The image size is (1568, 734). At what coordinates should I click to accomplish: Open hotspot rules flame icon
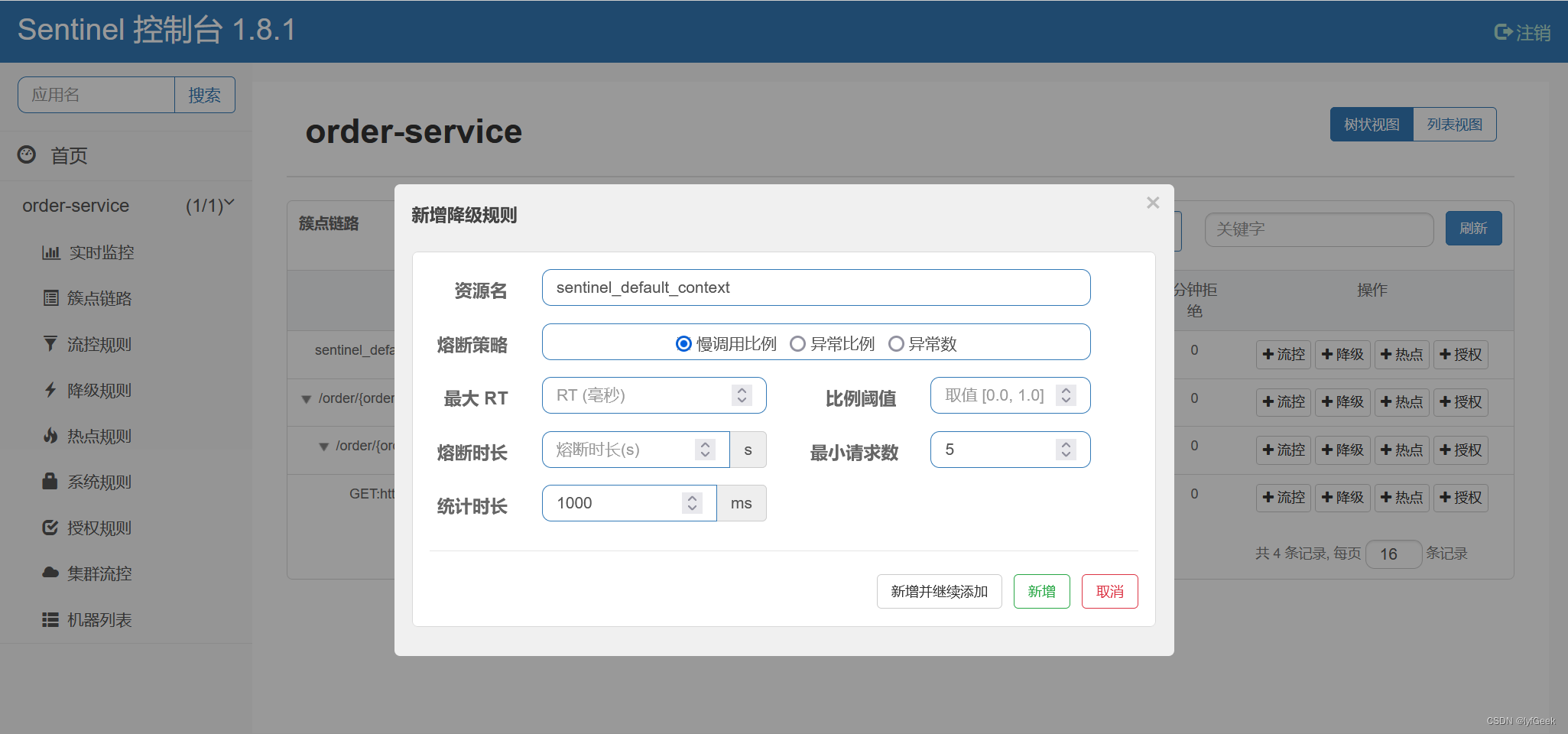coord(50,436)
